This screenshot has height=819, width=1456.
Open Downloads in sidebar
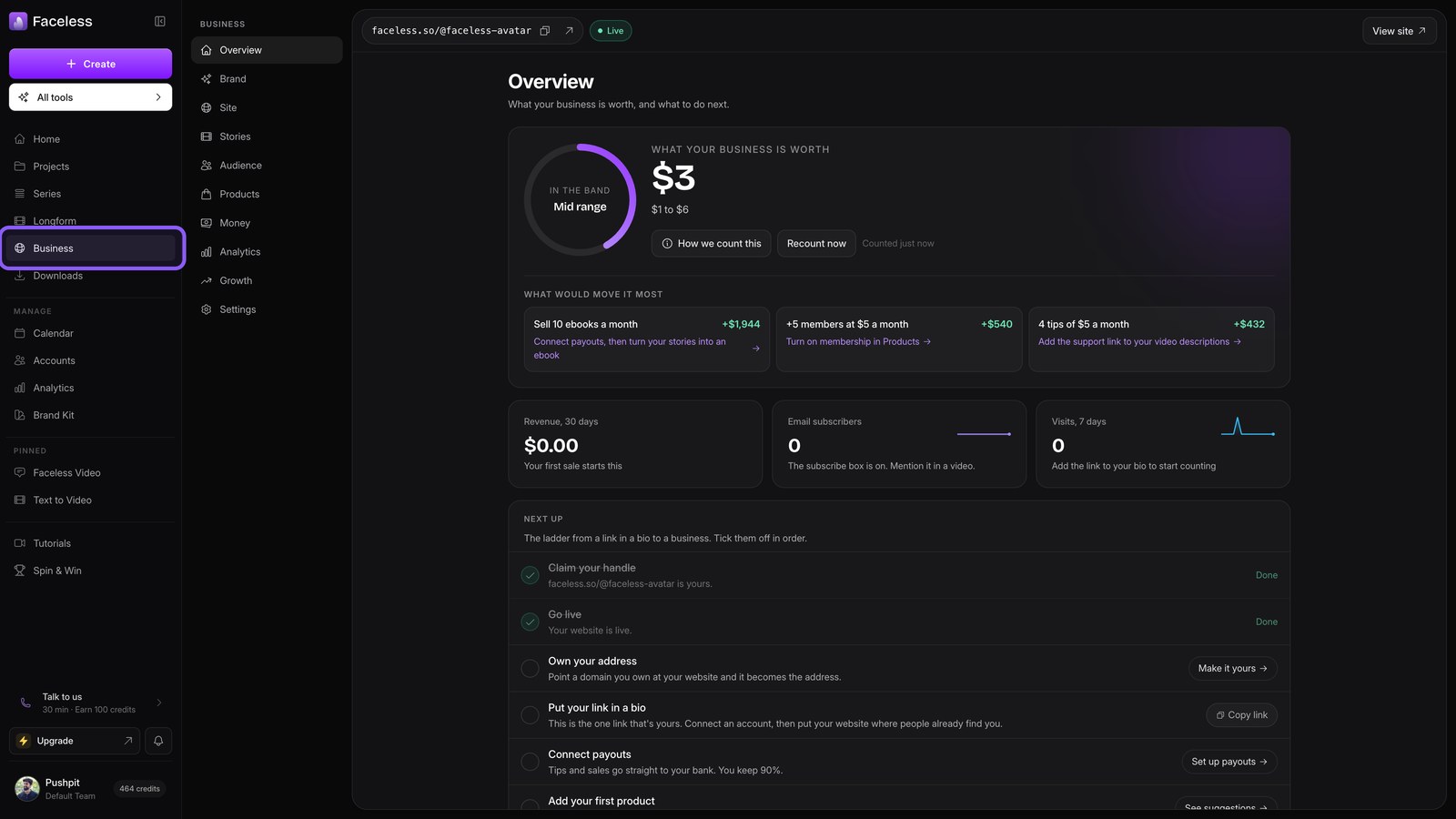[90, 276]
